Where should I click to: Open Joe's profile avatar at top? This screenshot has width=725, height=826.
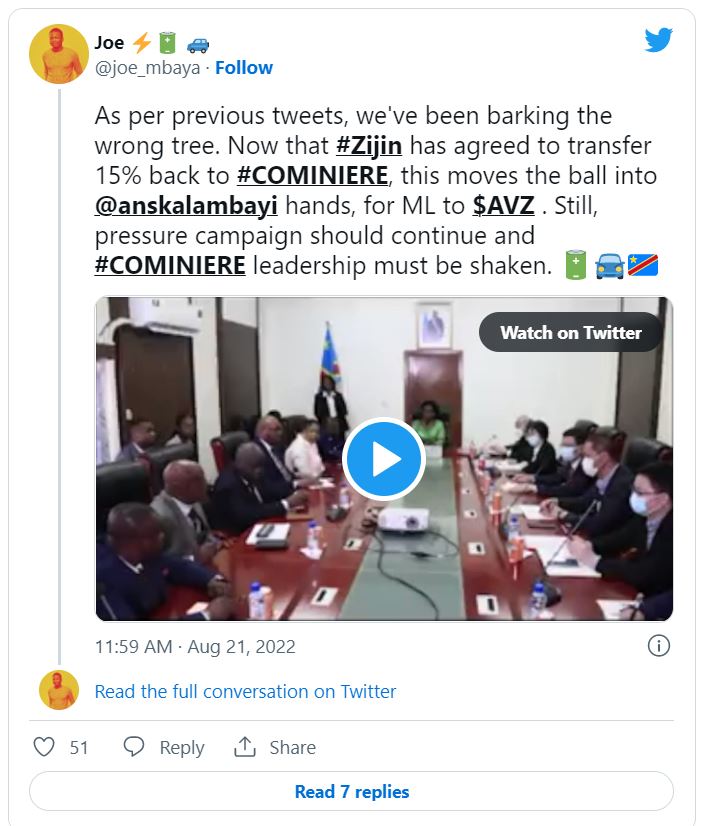tap(59, 54)
